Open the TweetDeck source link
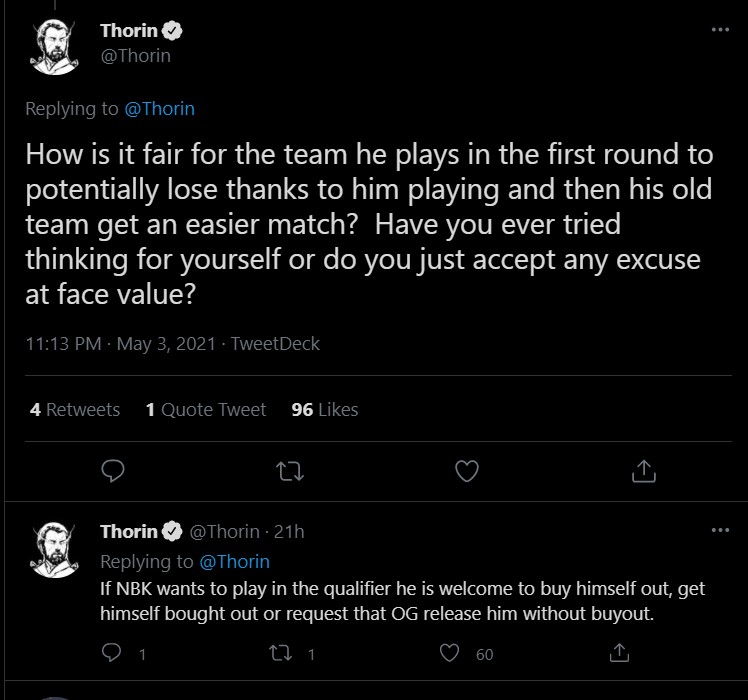The image size is (748, 700). pyautogui.click(x=275, y=343)
